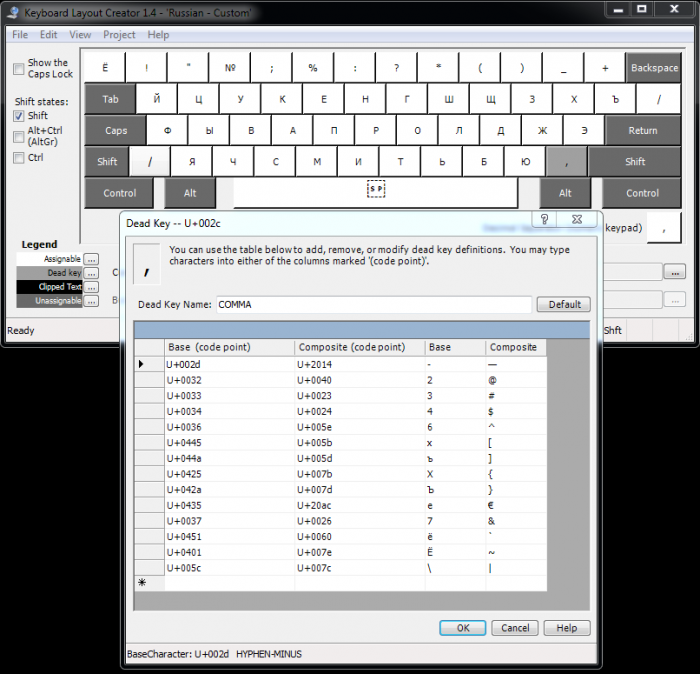Click the Composite cell U+007e

tap(360, 552)
